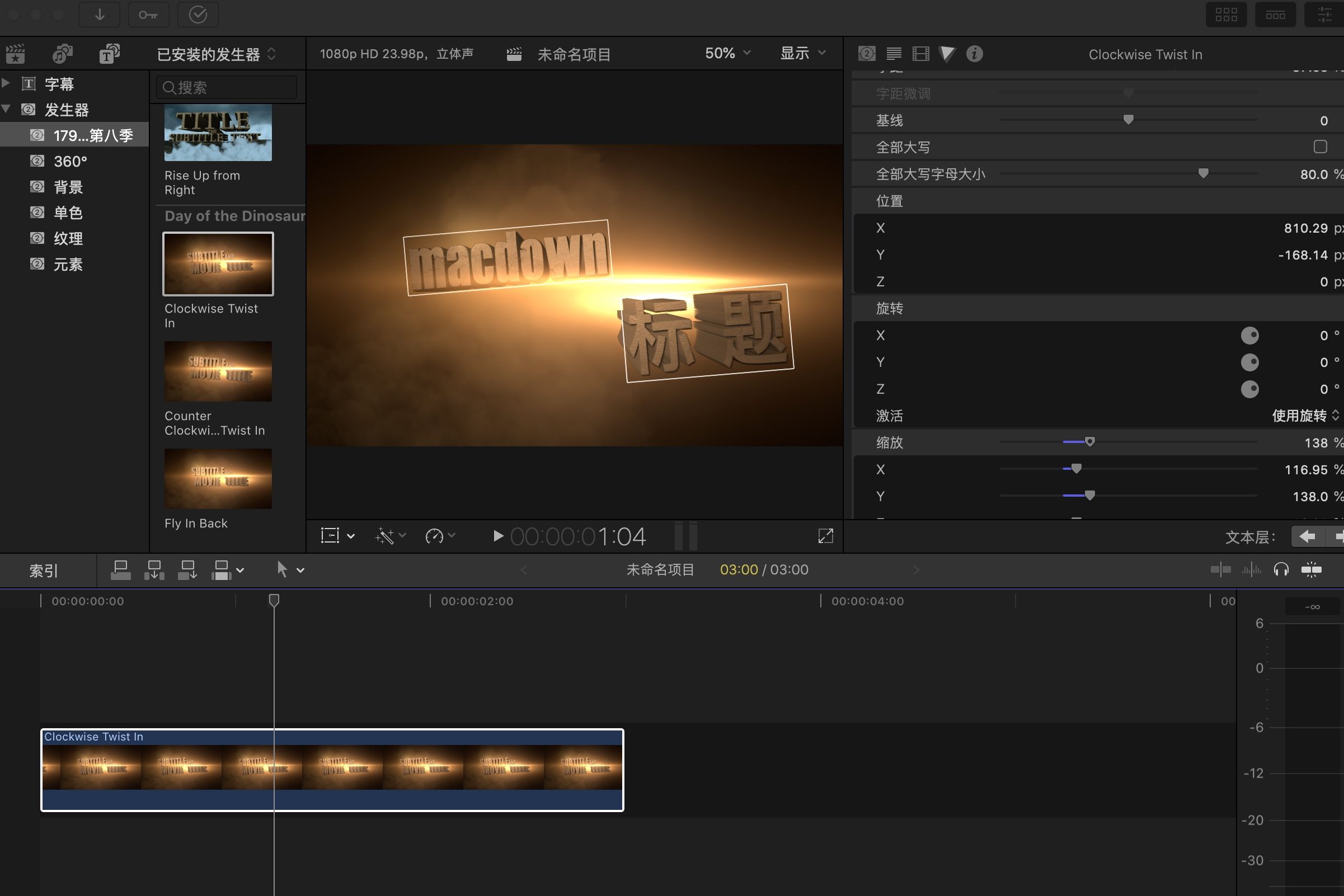Open the 索引 timeline index
The height and width of the screenshot is (896, 1344).
click(44, 570)
